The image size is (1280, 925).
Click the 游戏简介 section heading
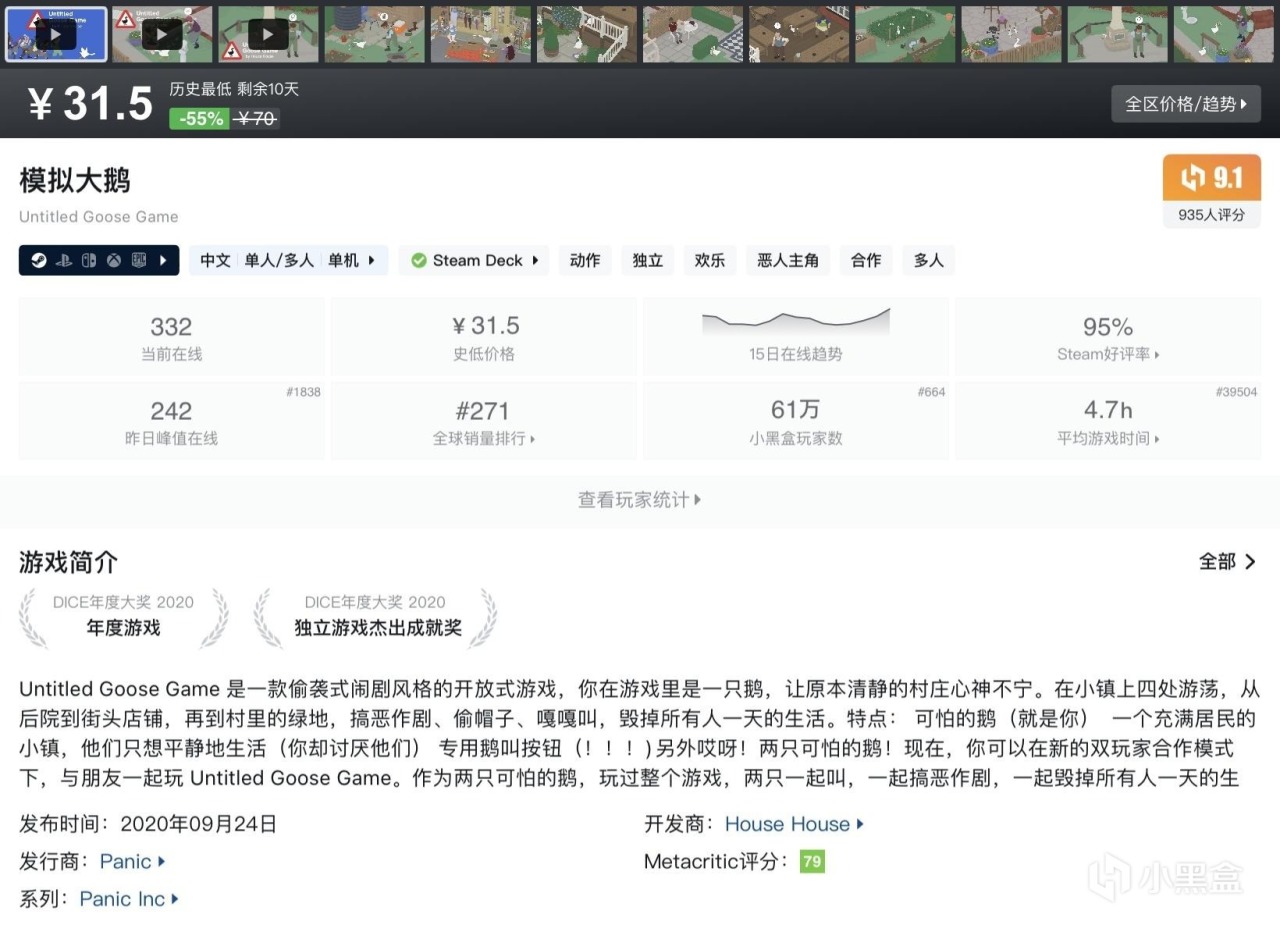[69, 562]
